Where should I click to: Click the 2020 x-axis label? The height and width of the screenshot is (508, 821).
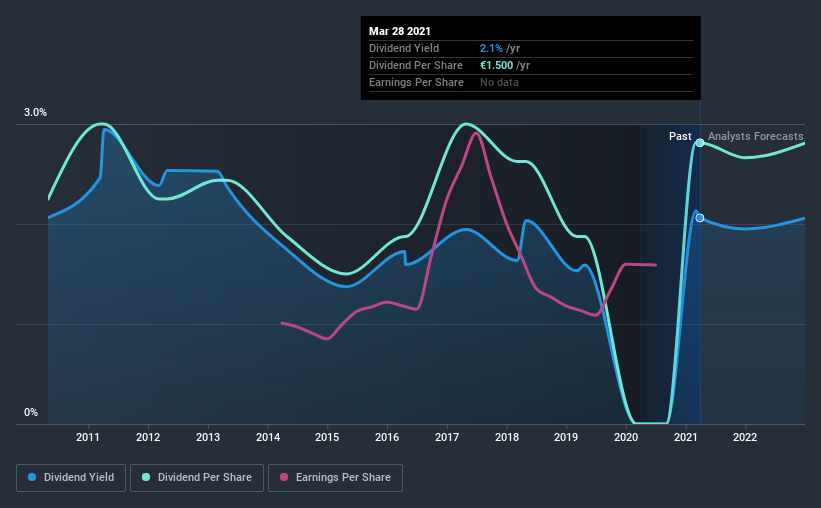coord(626,437)
